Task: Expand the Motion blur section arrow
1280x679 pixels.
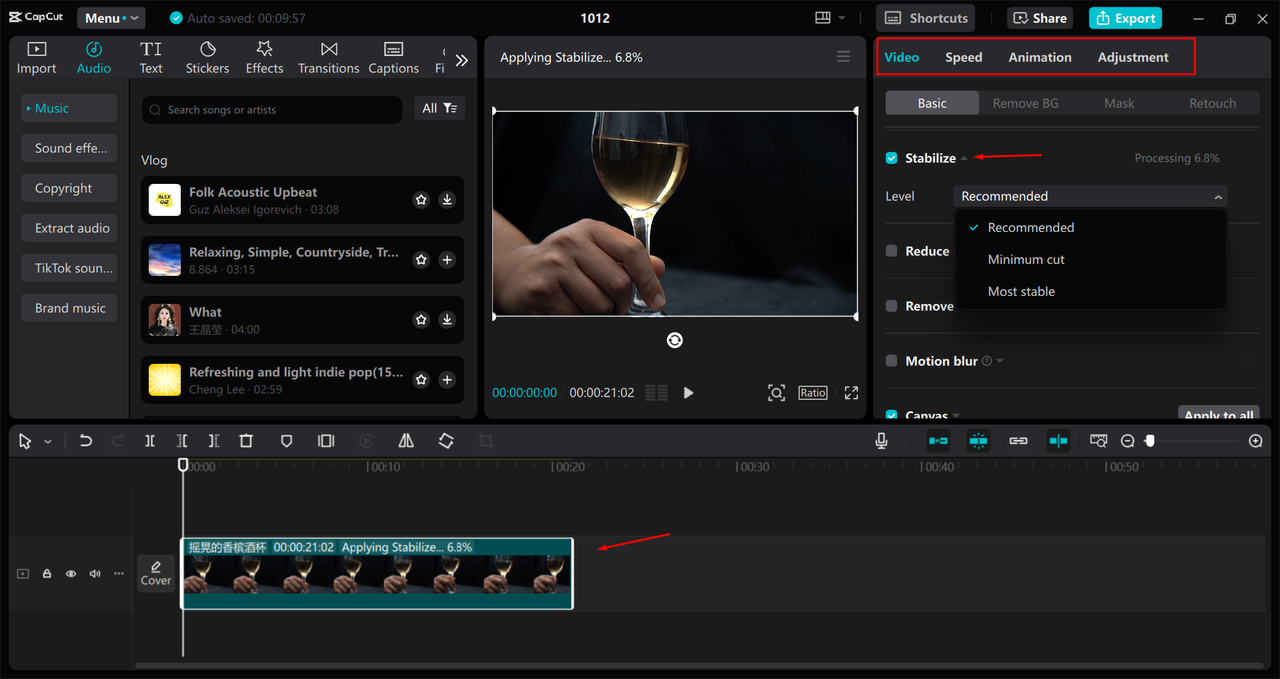Action: tap(1000, 361)
